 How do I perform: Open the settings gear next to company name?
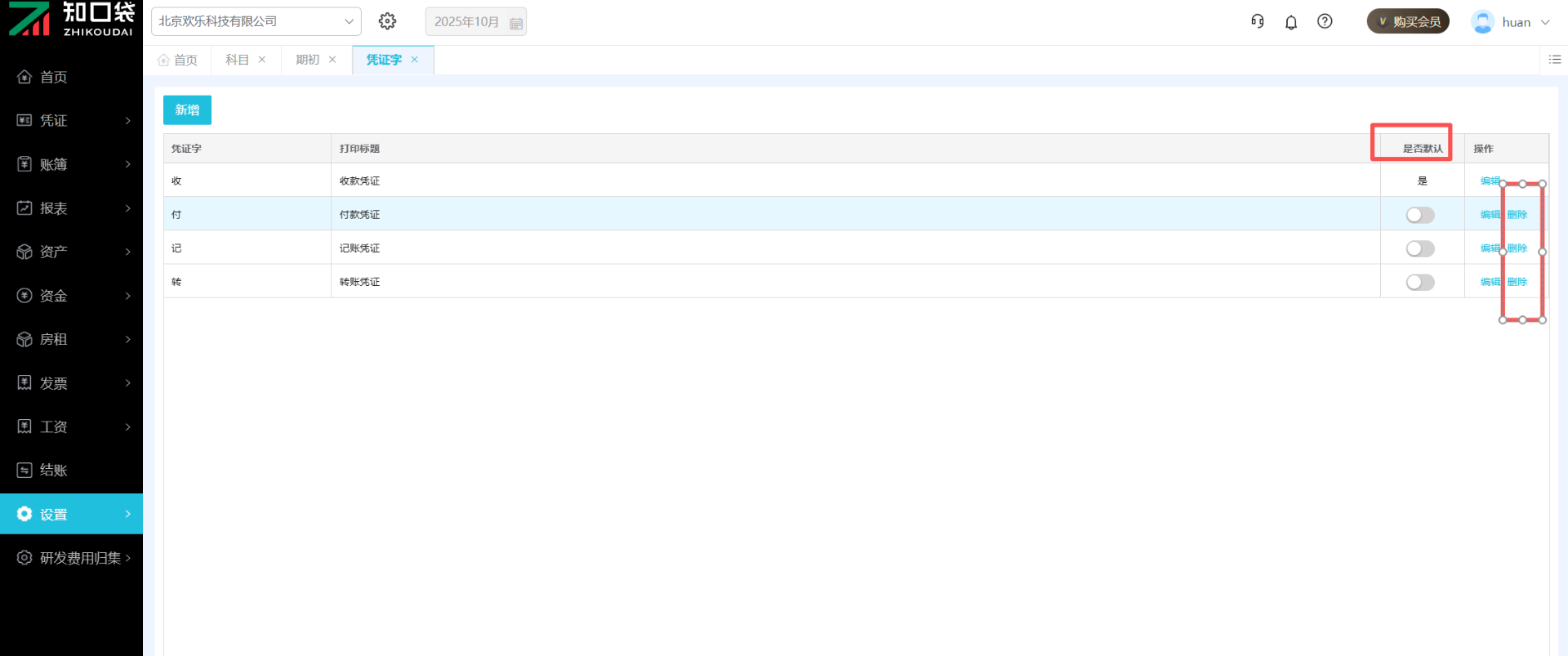[x=387, y=21]
